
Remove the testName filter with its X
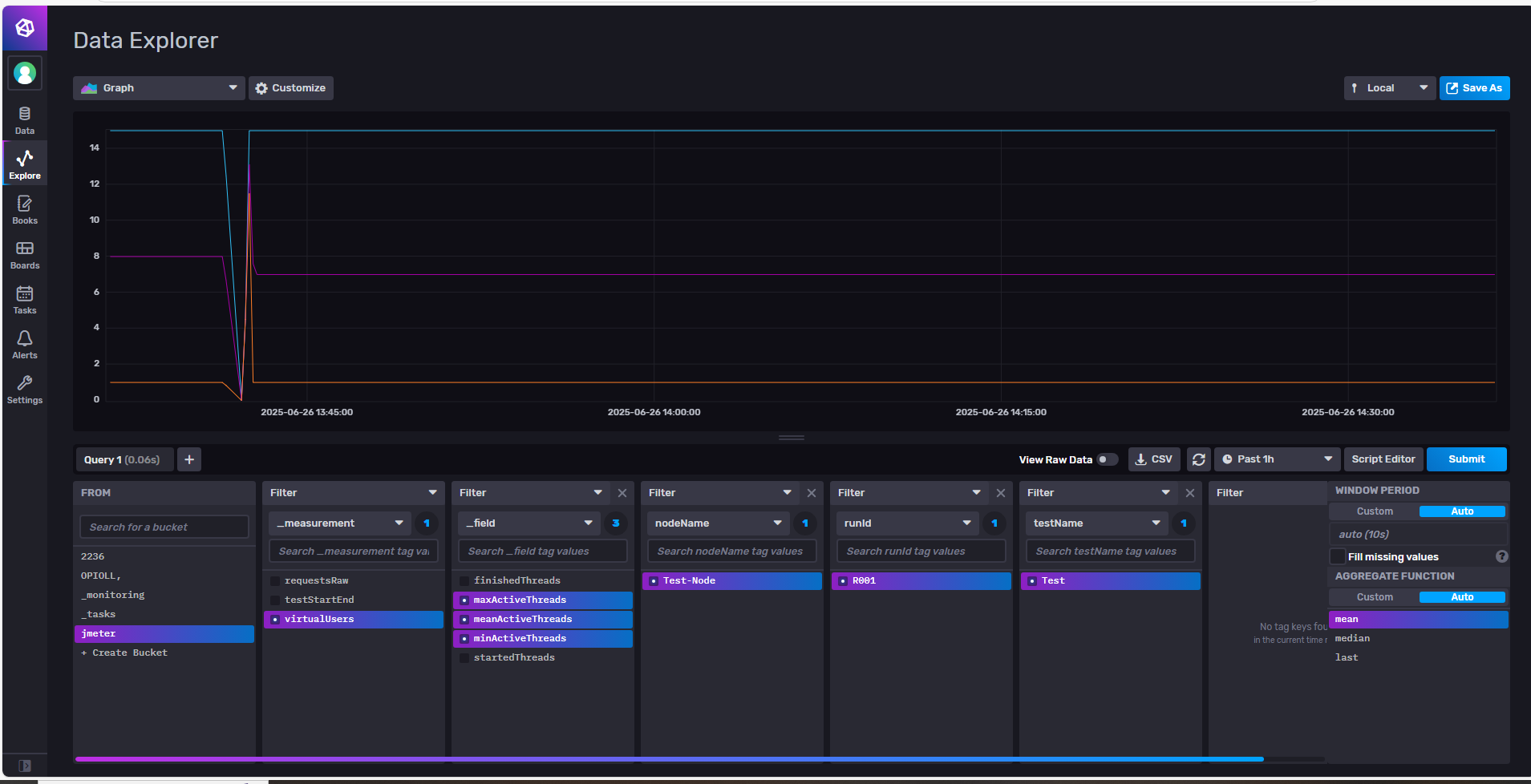coord(1190,493)
